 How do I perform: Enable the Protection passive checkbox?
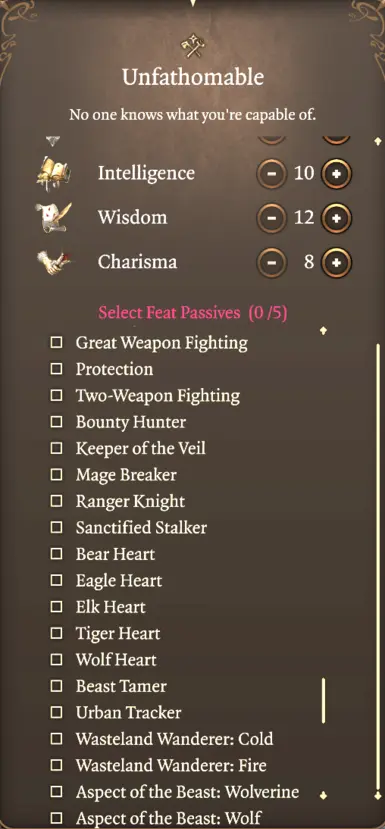pyautogui.click(x=56, y=369)
